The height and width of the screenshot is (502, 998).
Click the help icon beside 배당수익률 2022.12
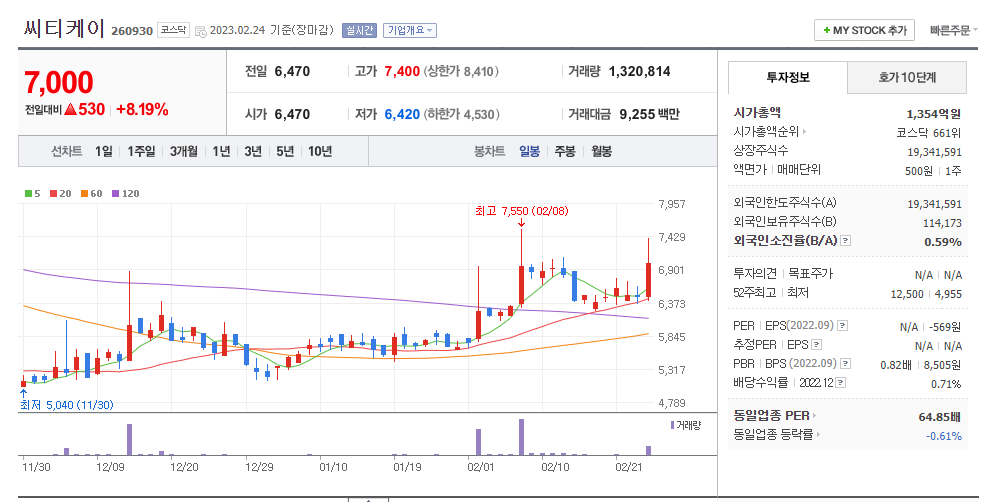pyautogui.click(x=840, y=383)
